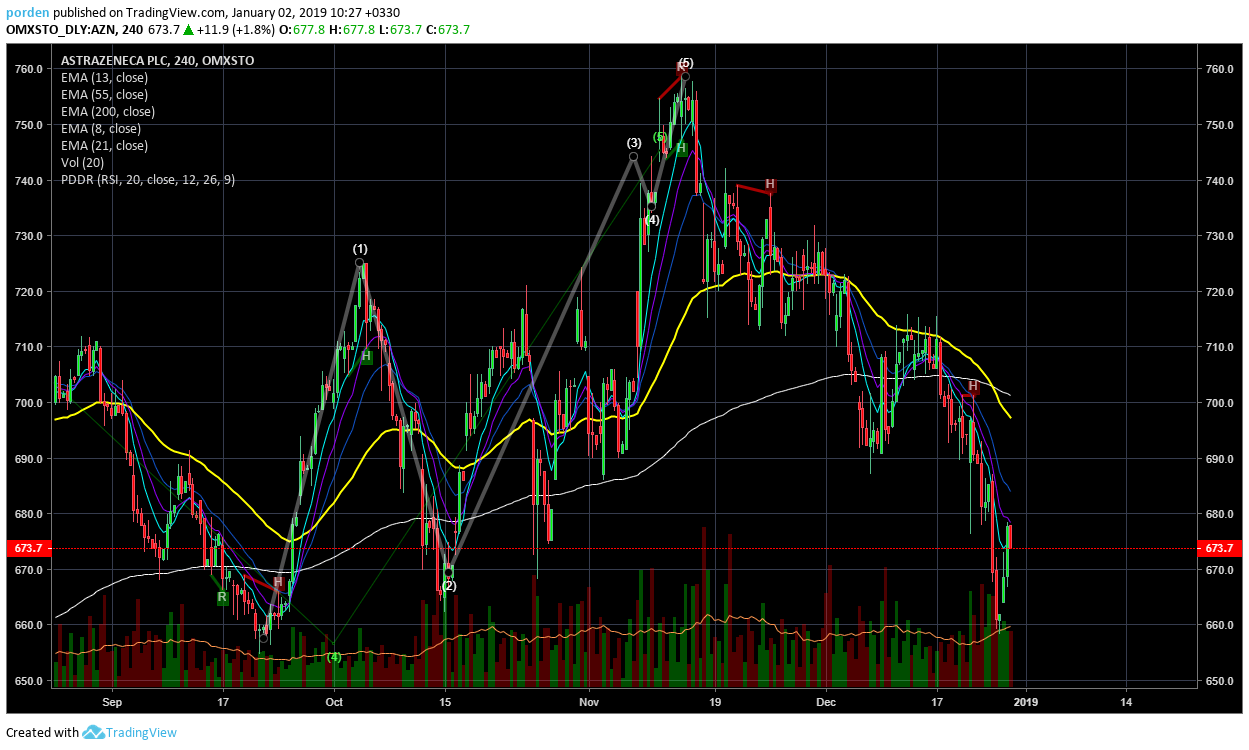
Task: Click the 720.0 label on left price axis
Action: pos(27,292)
